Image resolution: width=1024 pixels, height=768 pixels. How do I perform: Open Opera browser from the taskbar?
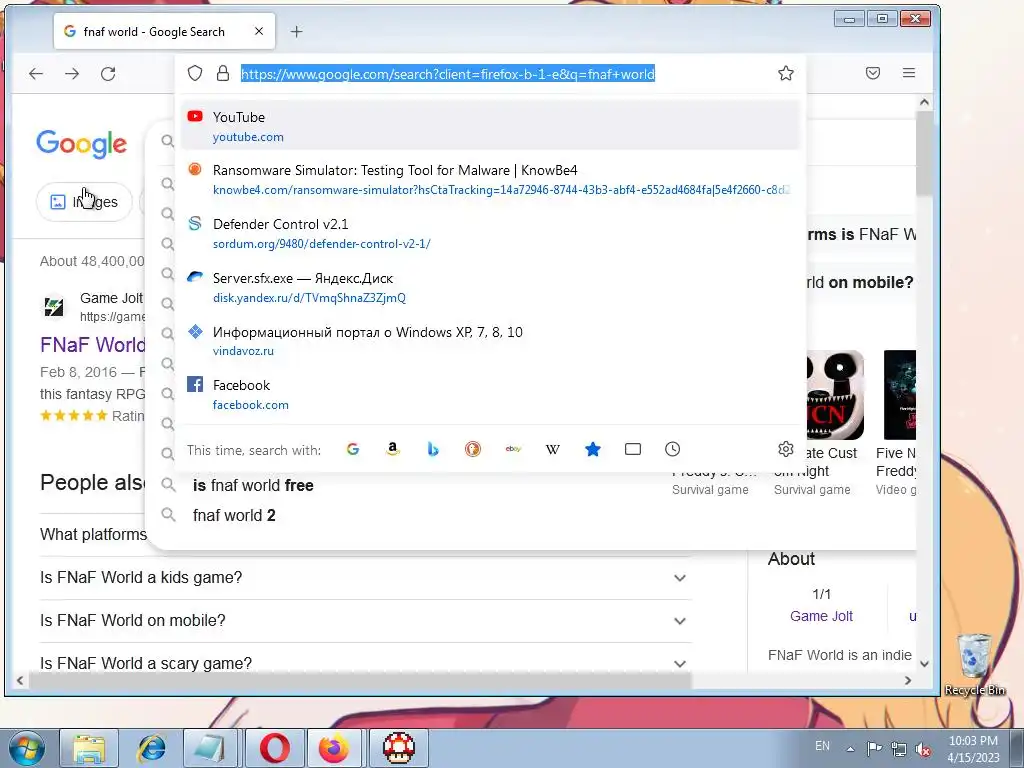tap(274, 748)
